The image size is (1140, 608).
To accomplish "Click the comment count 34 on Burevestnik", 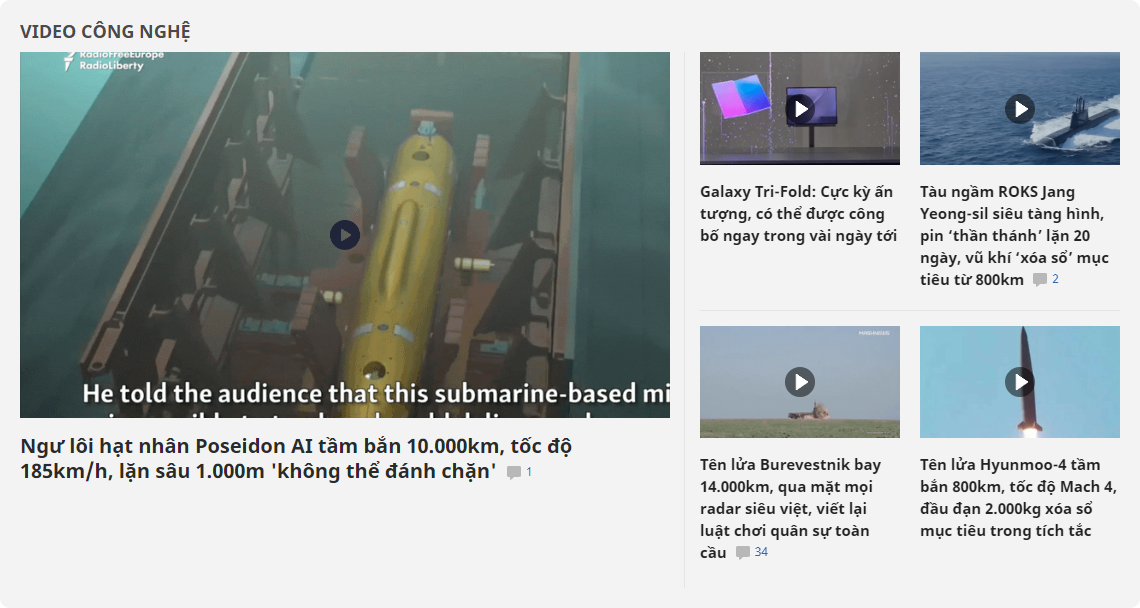I will [761, 552].
